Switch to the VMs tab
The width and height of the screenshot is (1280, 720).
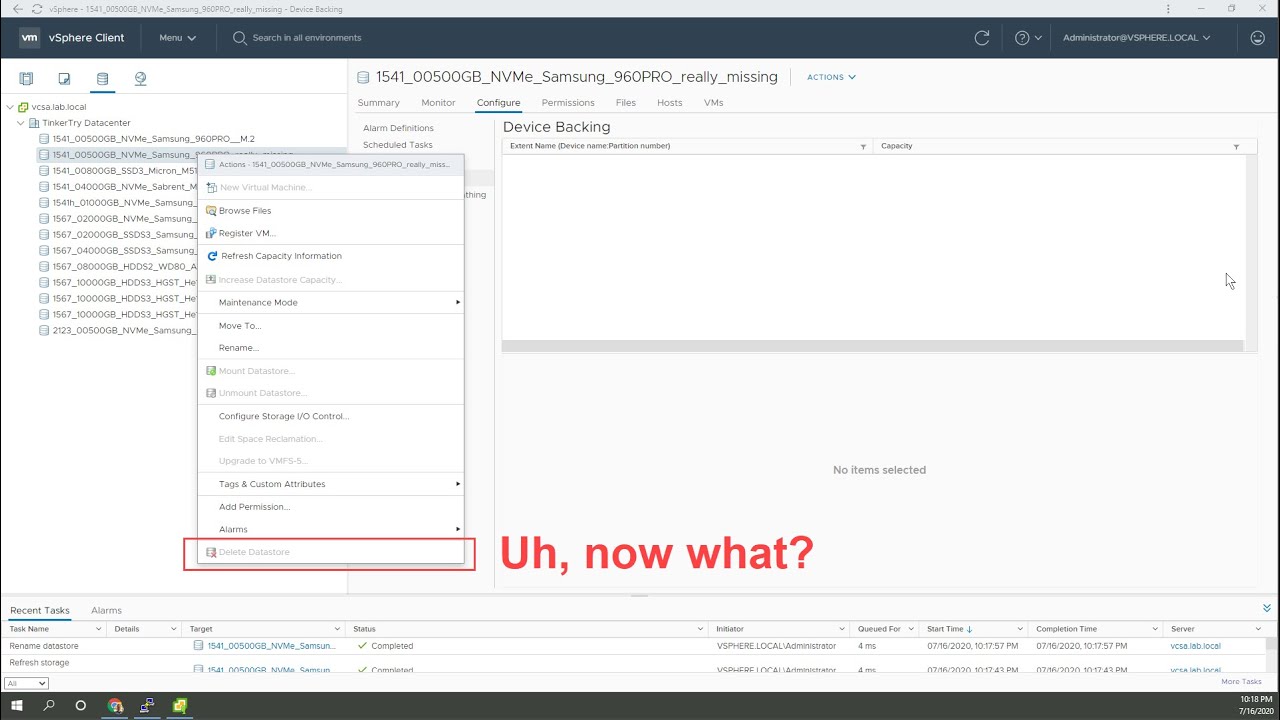pyautogui.click(x=713, y=103)
